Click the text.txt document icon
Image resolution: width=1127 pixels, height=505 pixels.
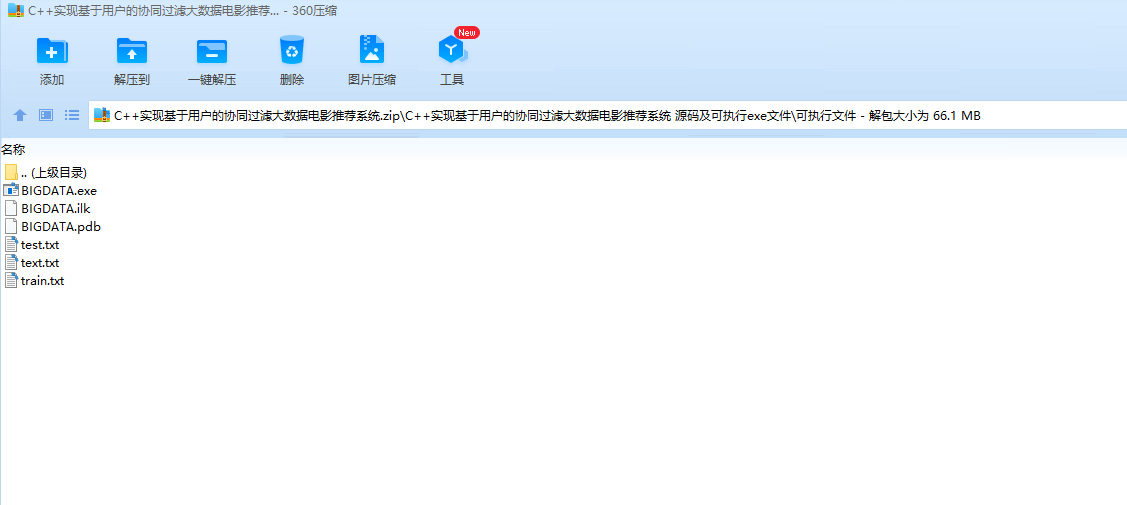pos(11,262)
